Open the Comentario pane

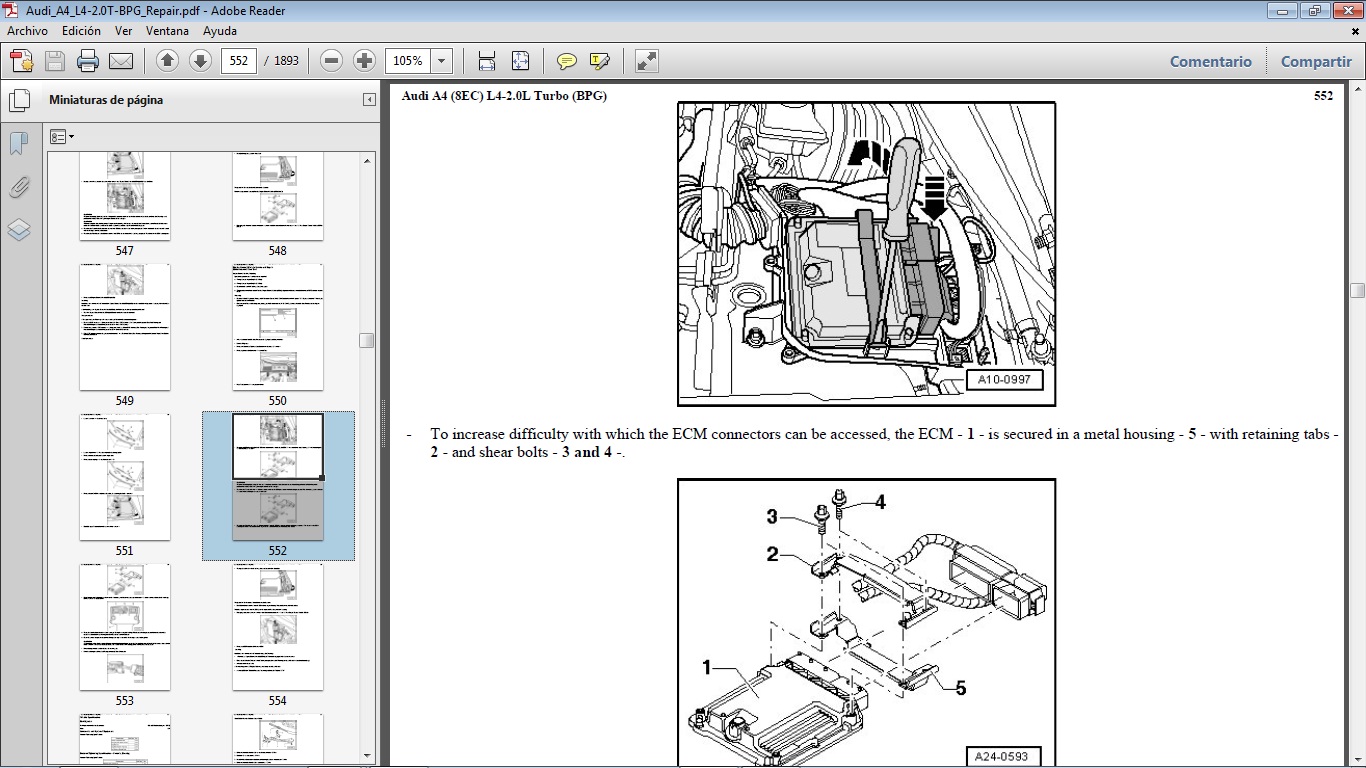click(x=1210, y=61)
